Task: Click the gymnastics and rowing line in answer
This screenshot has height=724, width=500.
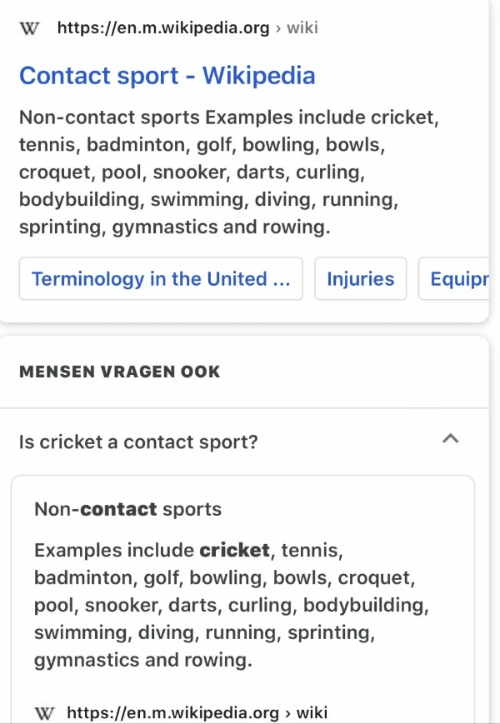Action: point(143,660)
